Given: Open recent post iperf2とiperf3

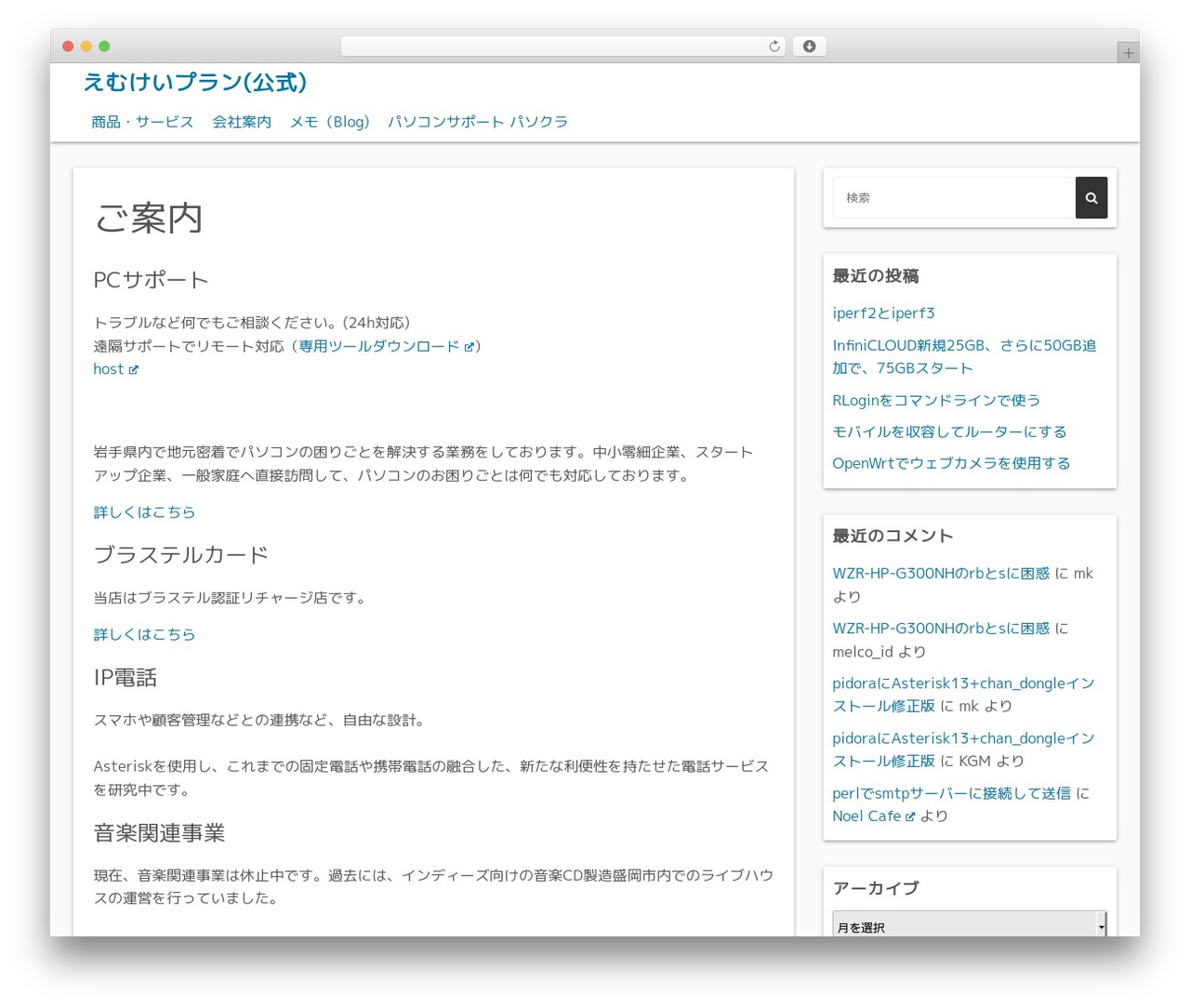Looking at the screenshot, I should point(883,313).
